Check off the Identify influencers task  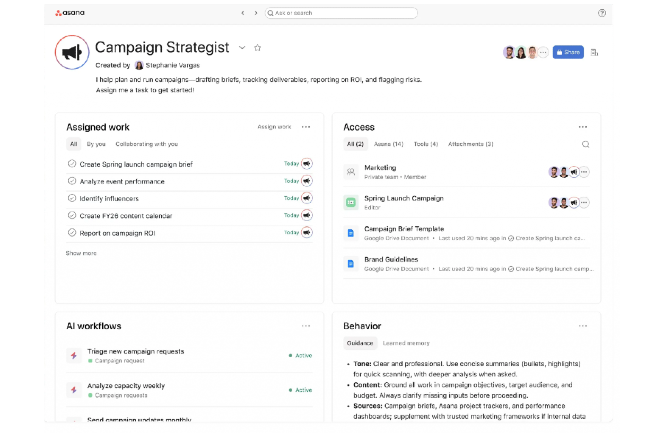tap(71, 198)
